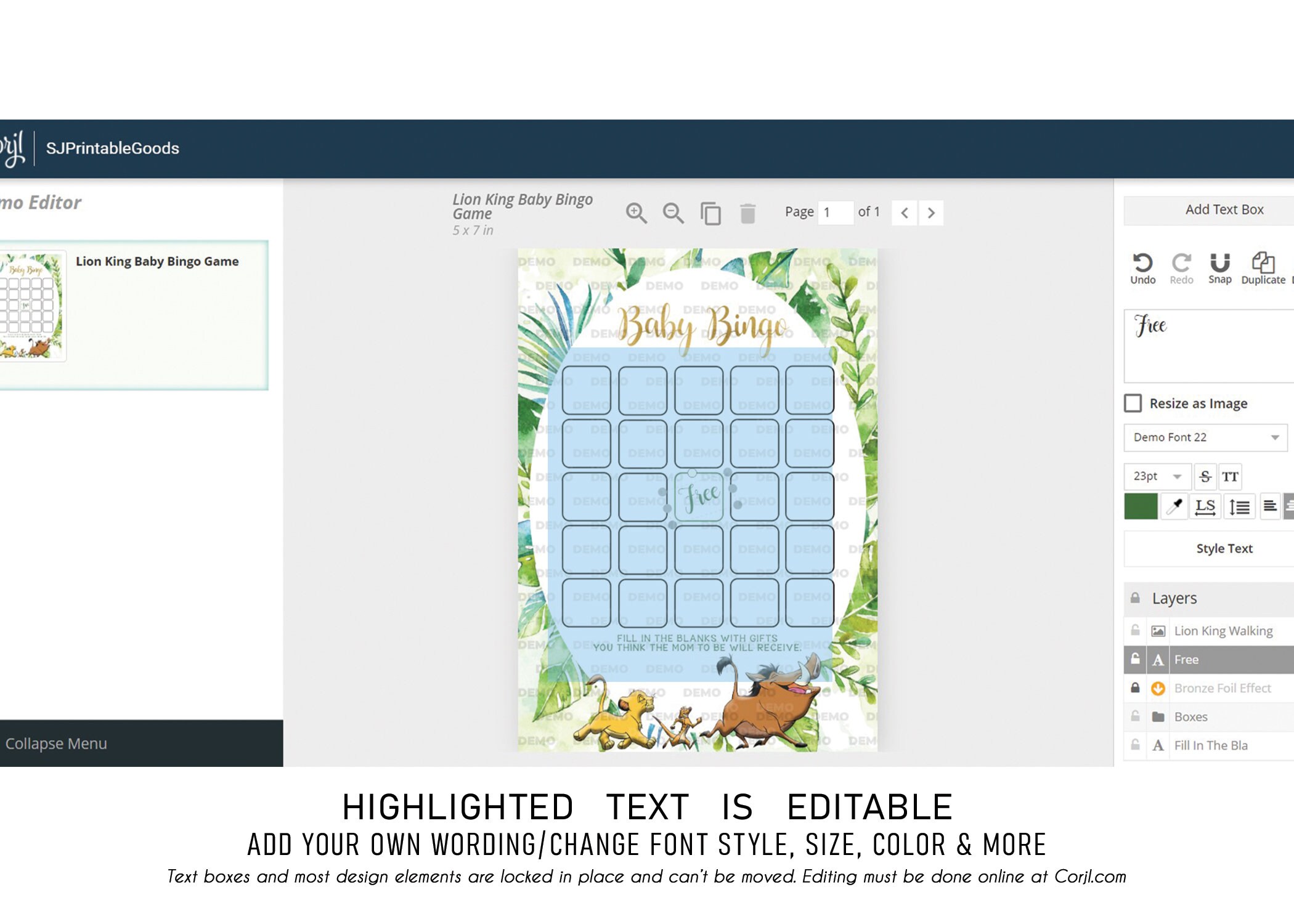Image resolution: width=1294 pixels, height=924 pixels.
Task: Toggle lock on Fill In The Bla layer
Action: [1135, 745]
